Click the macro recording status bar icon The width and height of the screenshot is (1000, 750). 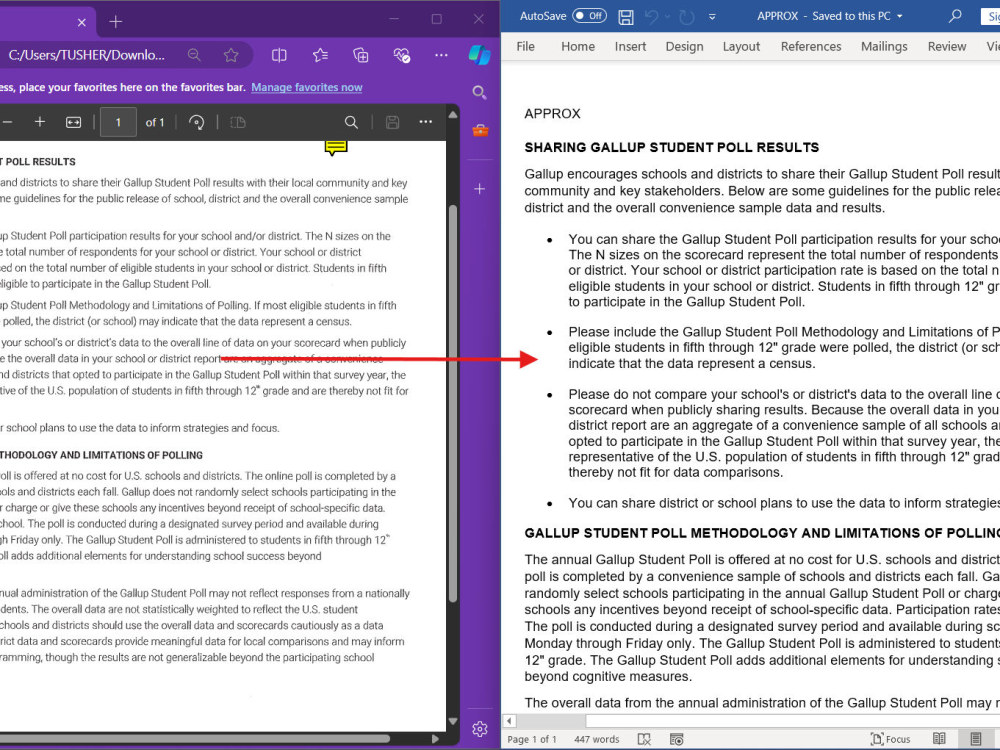(x=677, y=739)
